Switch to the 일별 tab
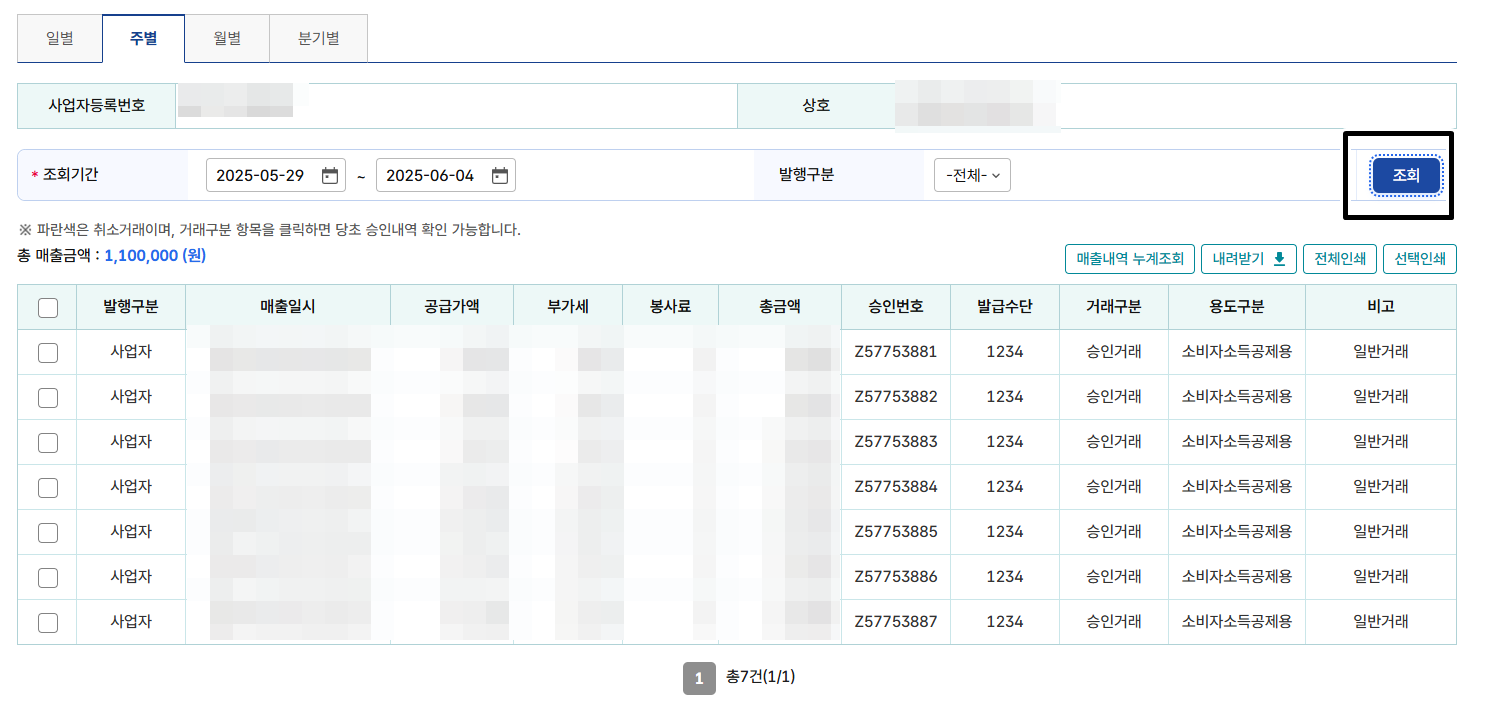Image resolution: width=1495 pixels, height=707 pixels. (60, 39)
